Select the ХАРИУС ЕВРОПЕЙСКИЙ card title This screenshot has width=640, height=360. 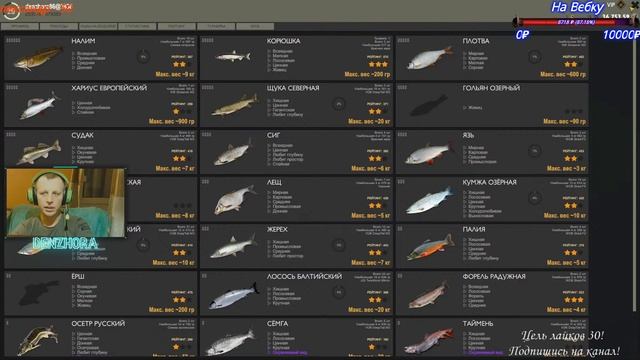tap(109, 88)
